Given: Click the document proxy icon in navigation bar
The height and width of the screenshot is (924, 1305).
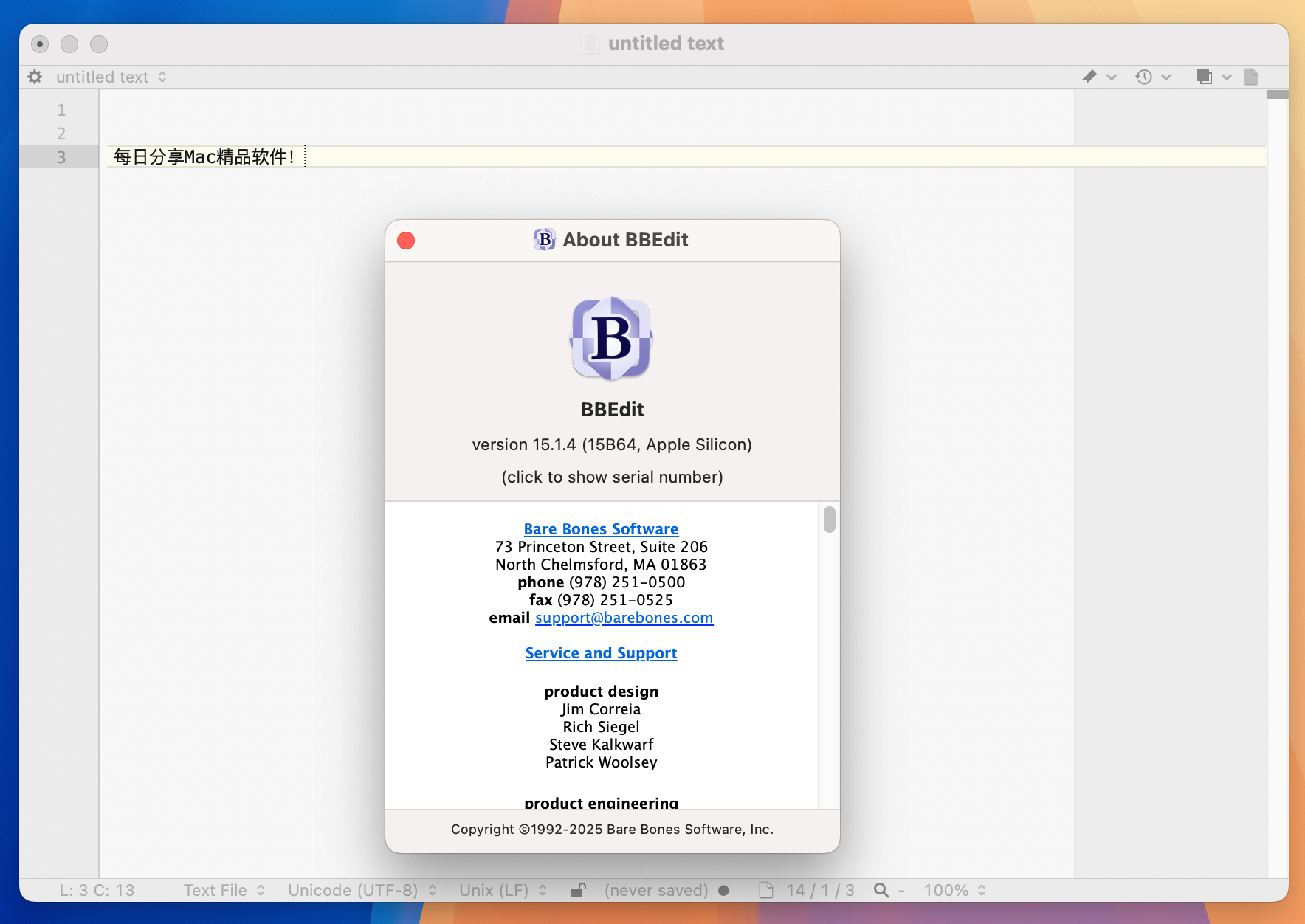Looking at the screenshot, I should point(1251,77).
